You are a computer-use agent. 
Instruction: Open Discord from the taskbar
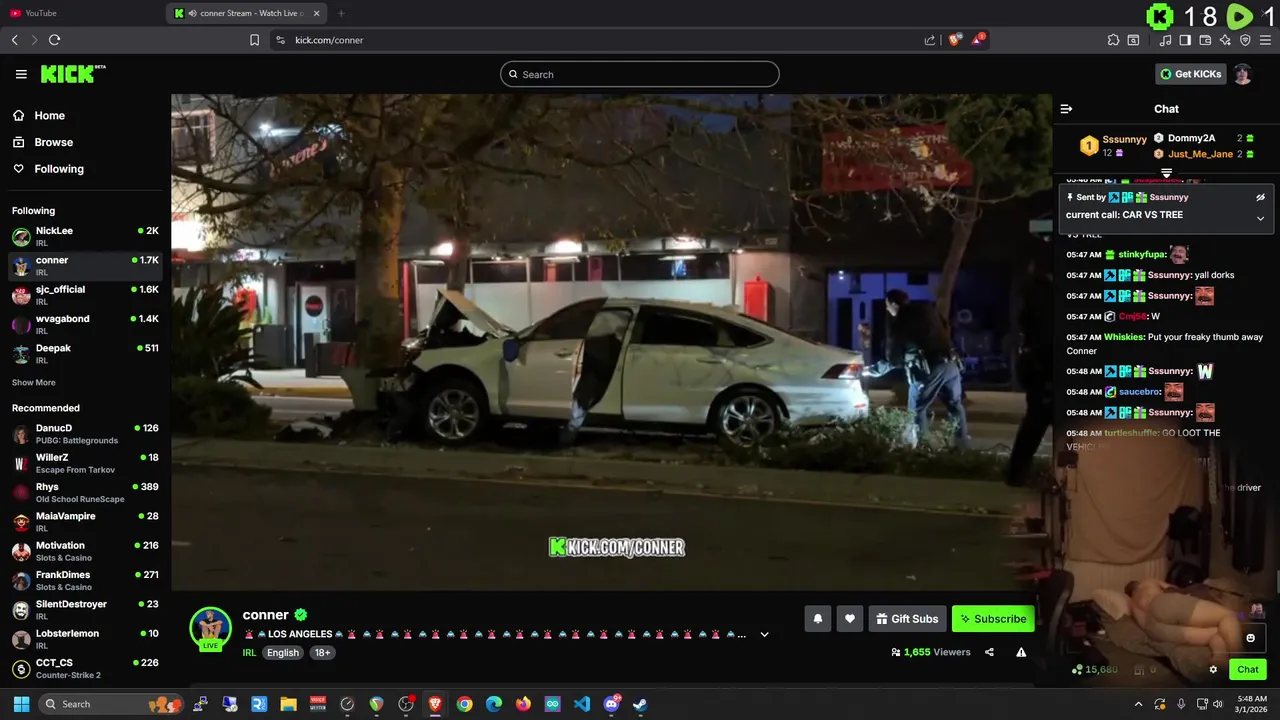[611, 704]
